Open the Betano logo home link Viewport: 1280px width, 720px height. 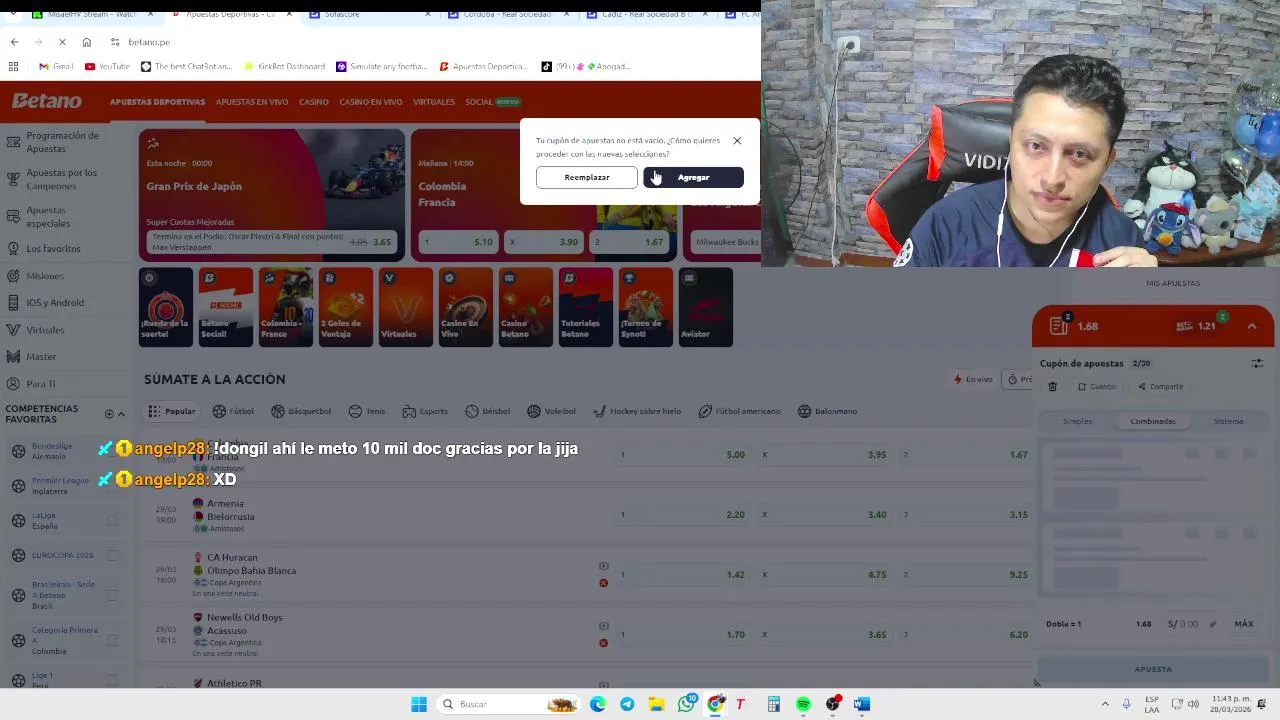(47, 101)
